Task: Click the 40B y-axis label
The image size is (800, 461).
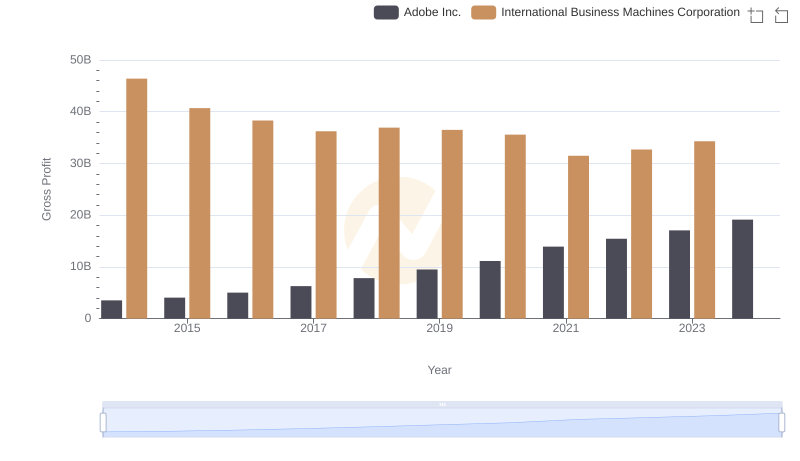Action: point(81,111)
